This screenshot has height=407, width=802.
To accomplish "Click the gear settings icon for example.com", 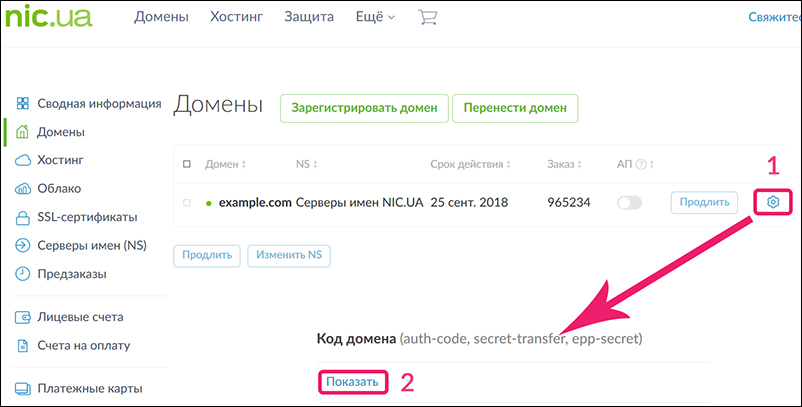I will 773,202.
